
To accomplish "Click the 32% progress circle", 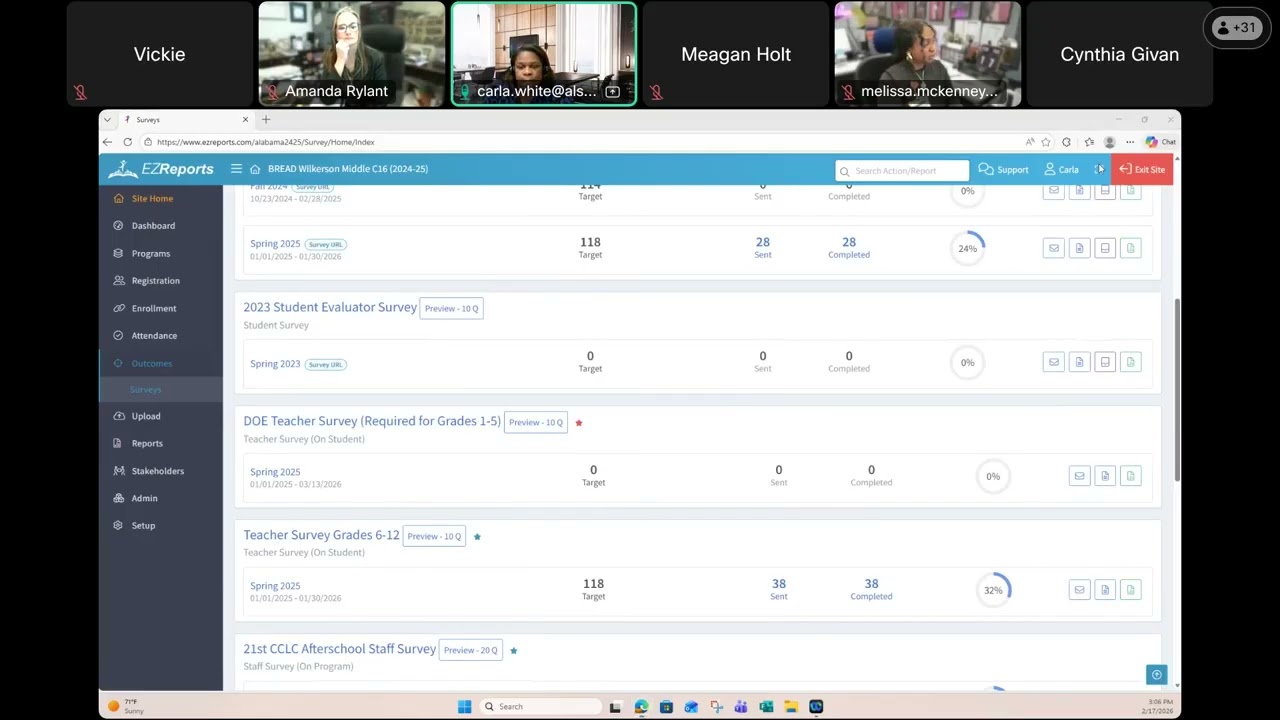I will point(993,590).
